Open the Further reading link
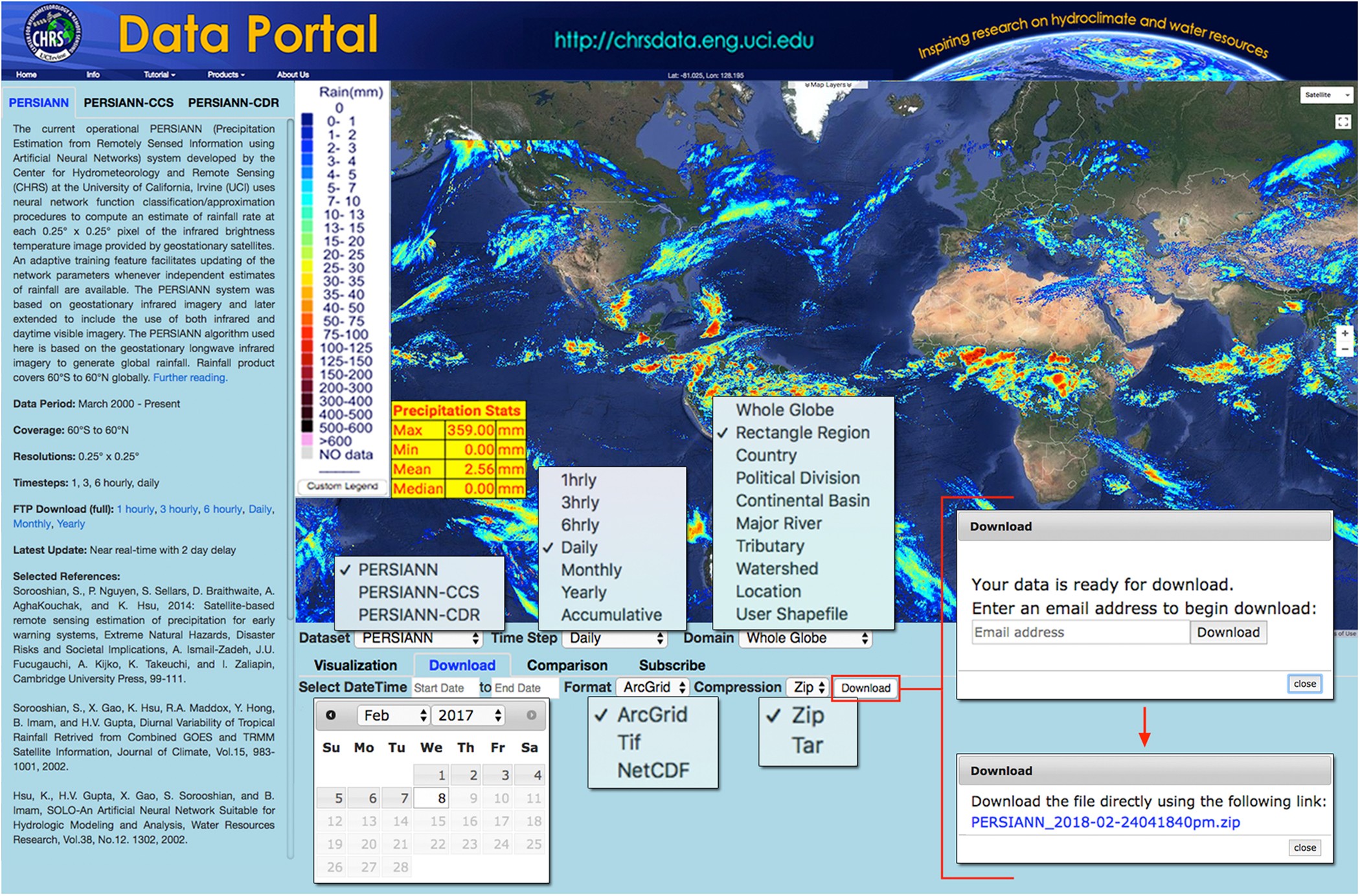The image size is (1360, 896). click(190, 378)
